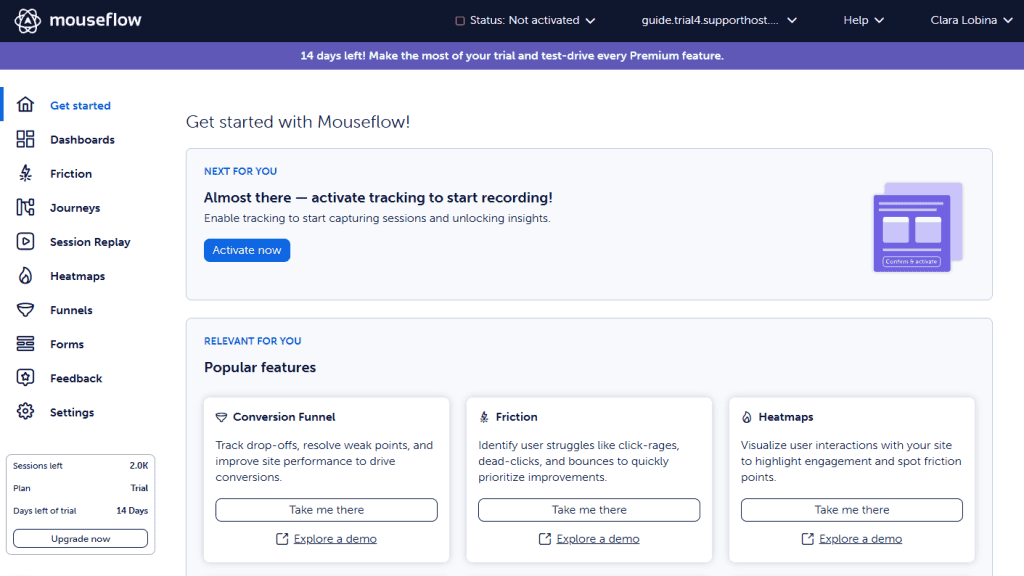Image resolution: width=1024 pixels, height=576 pixels.
Task: Click the 14 days left trial banner
Action: pyautogui.click(x=512, y=56)
